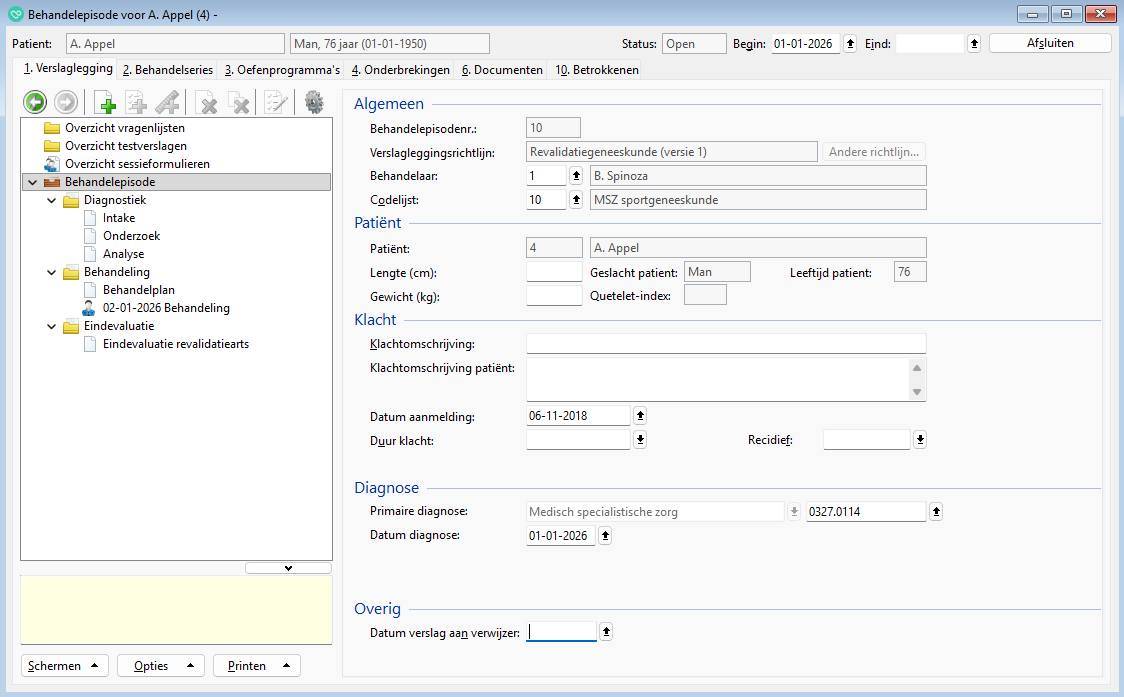
Task: Open the 3. Oefenprogramma's tab
Action: [x=282, y=70]
